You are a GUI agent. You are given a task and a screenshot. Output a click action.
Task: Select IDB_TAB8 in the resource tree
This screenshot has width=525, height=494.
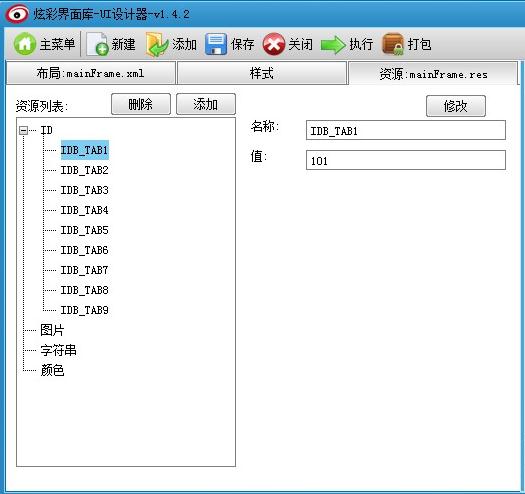pos(84,290)
